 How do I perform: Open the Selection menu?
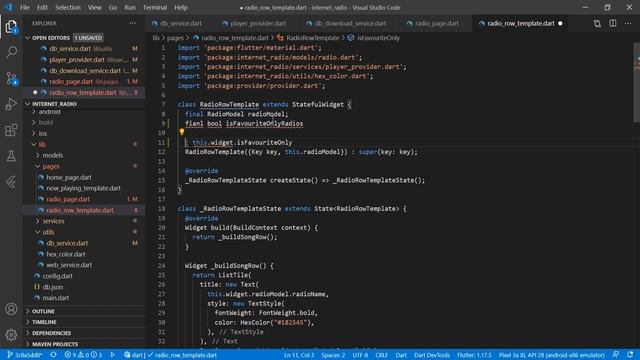point(68,7)
